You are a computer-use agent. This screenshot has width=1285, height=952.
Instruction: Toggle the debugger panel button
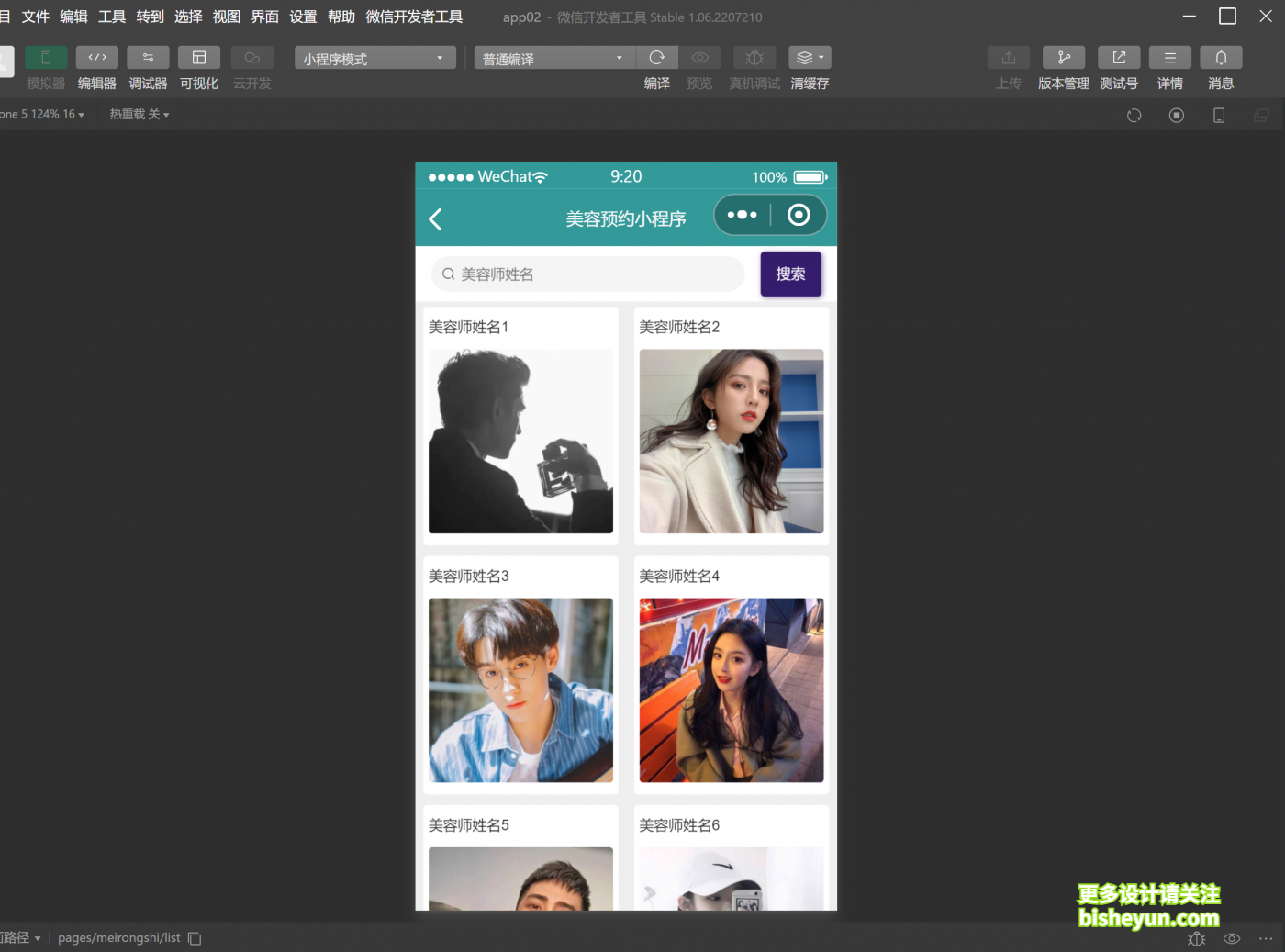coord(148,58)
